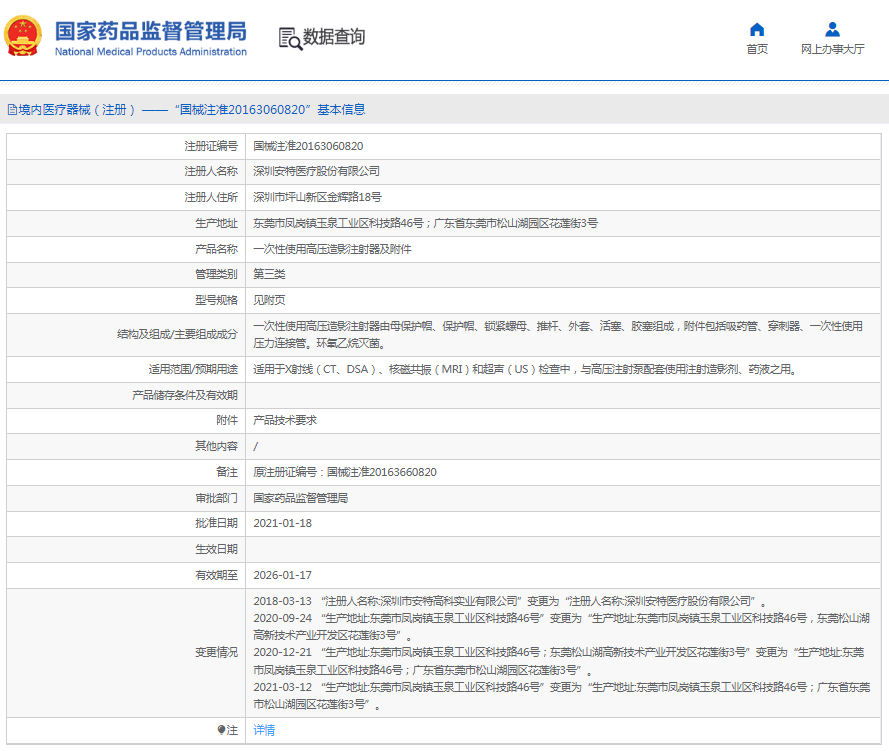The width and height of the screenshot is (889, 751).
Task: Click the document icon before 境内医疗器械
Action: click(x=11, y=110)
